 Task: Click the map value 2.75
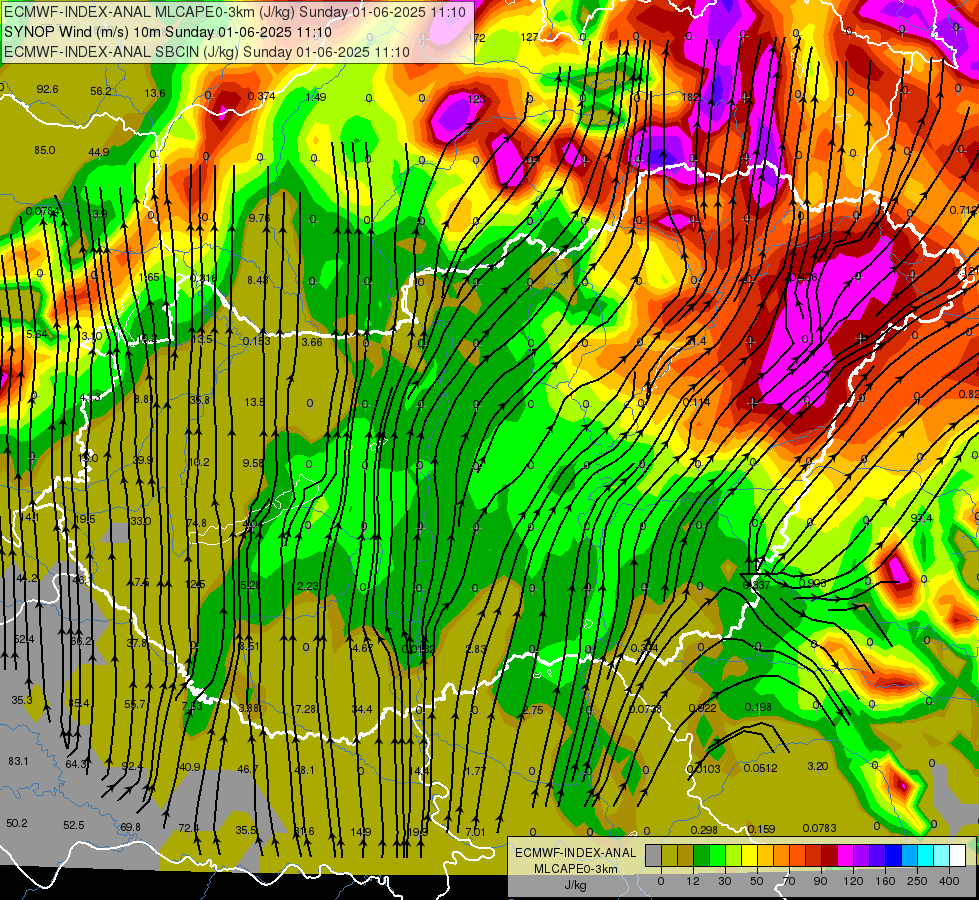(x=533, y=710)
